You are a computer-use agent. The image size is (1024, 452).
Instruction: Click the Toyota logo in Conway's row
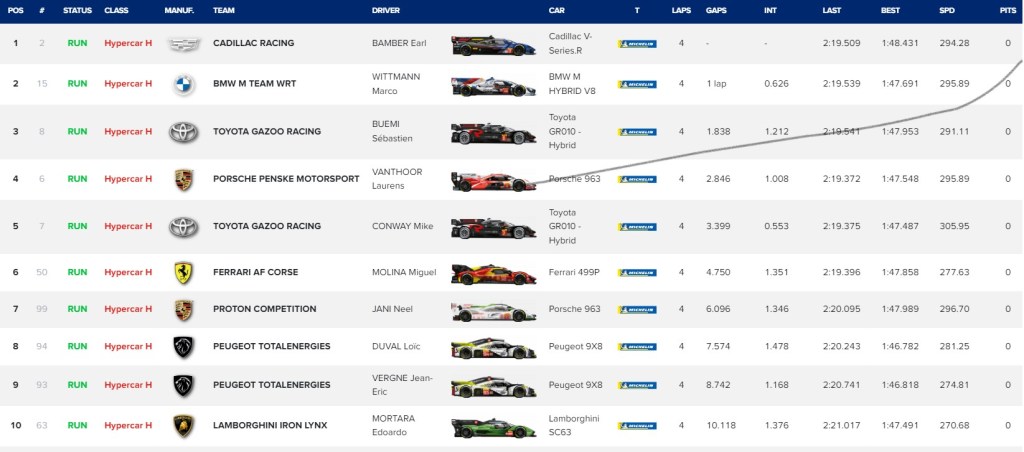tap(184, 227)
